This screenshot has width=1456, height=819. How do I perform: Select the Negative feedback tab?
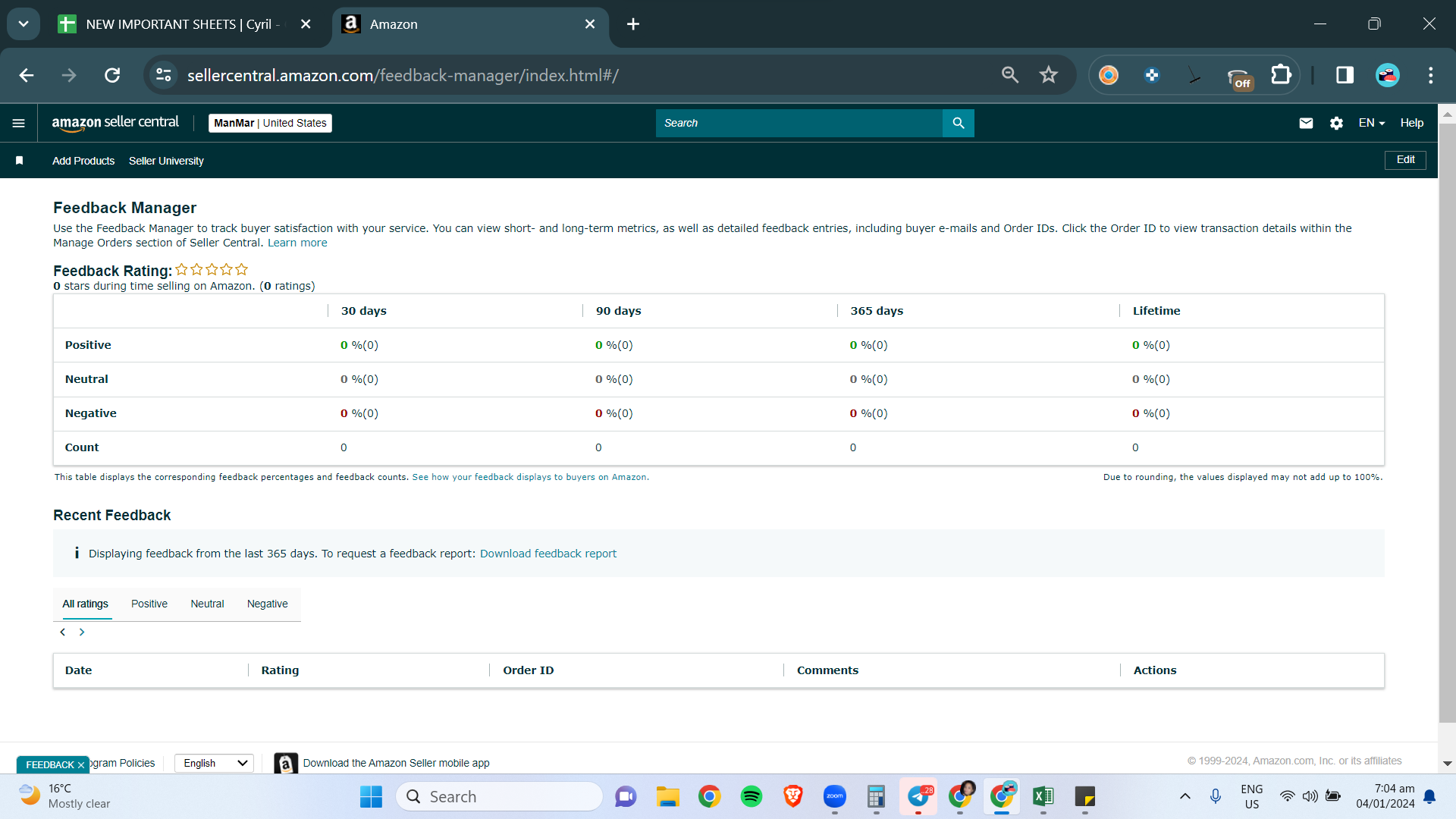point(268,604)
